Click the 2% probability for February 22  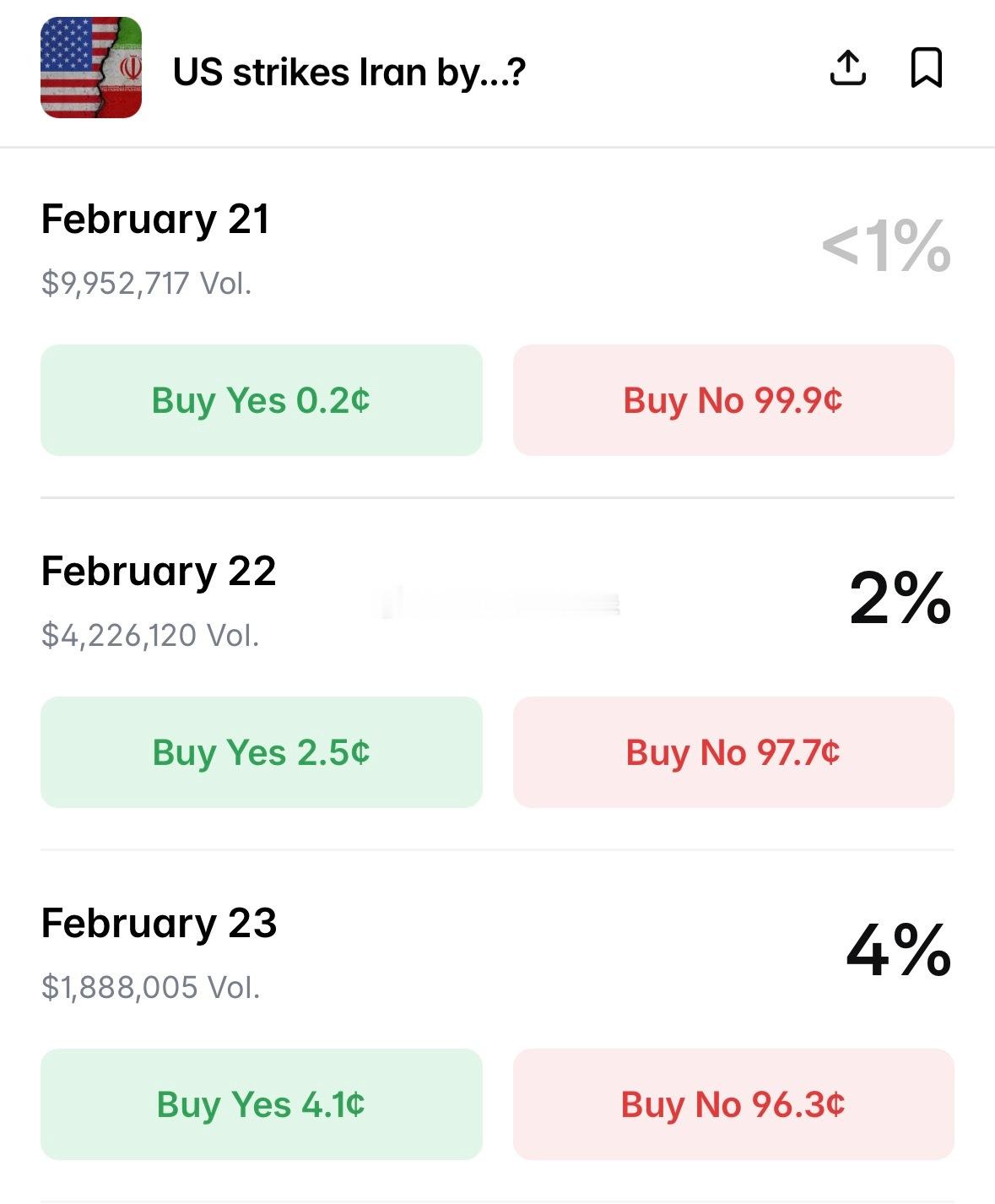tap(900, 599)
